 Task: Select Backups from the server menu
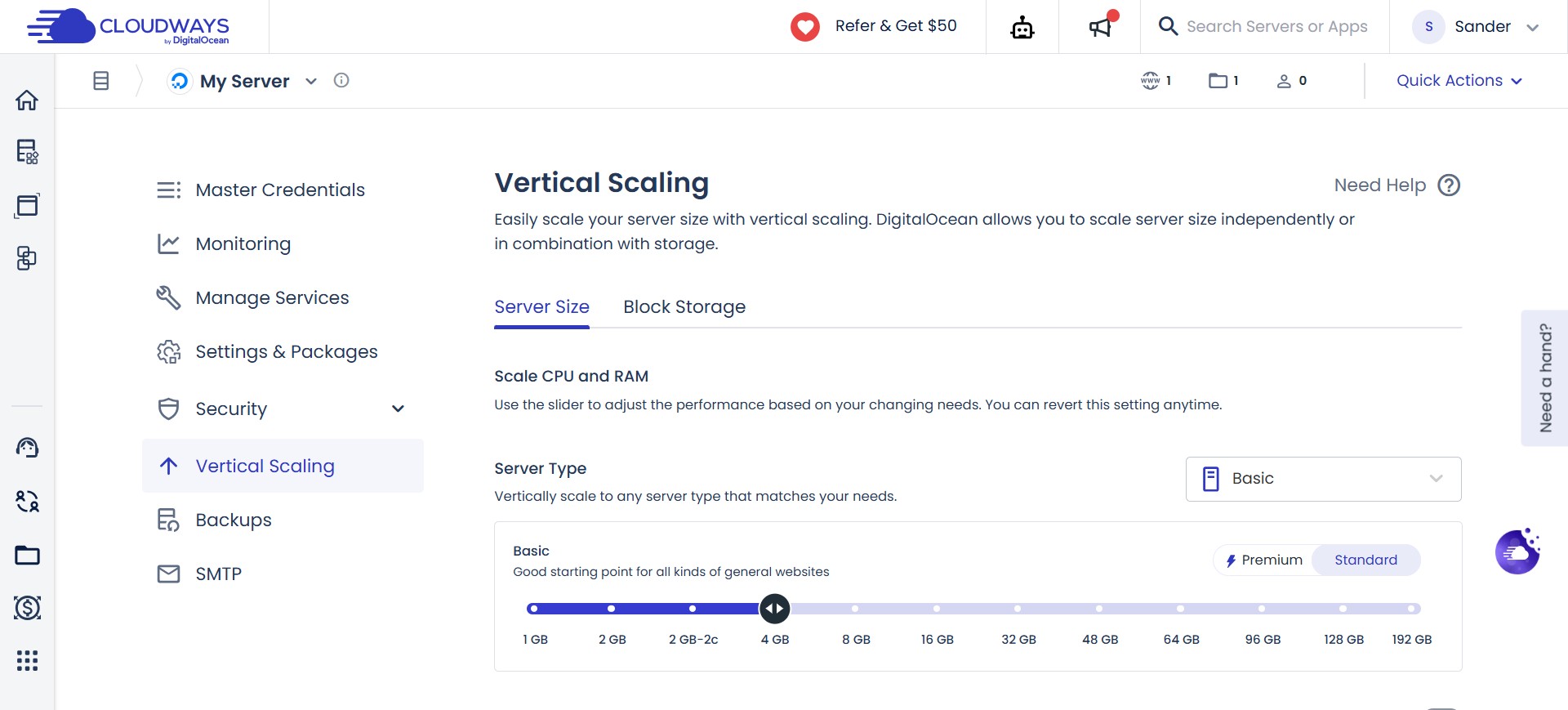pyautogui.click(x=234, y=520)
